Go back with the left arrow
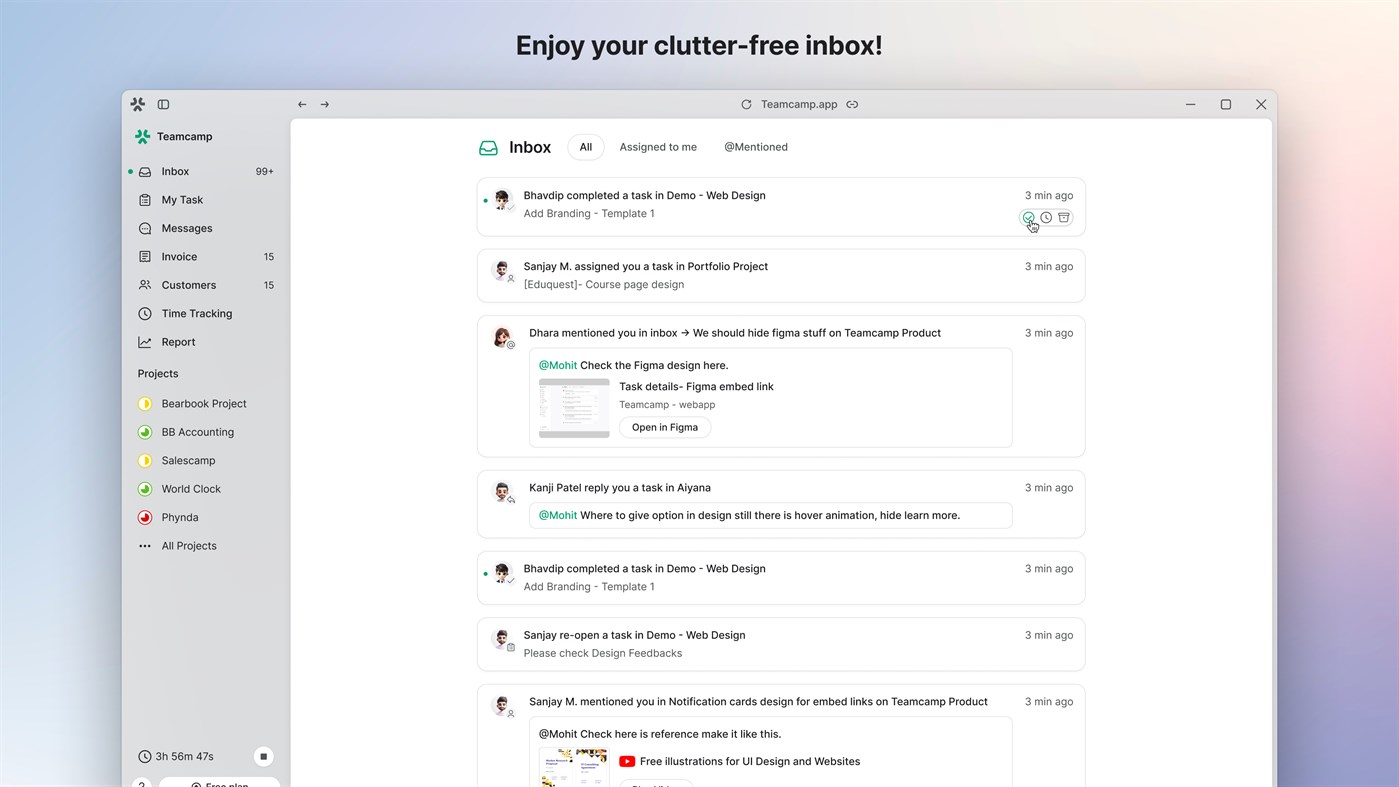The width and height of the screenshot is (1399, 787). (x=302, y=104)
